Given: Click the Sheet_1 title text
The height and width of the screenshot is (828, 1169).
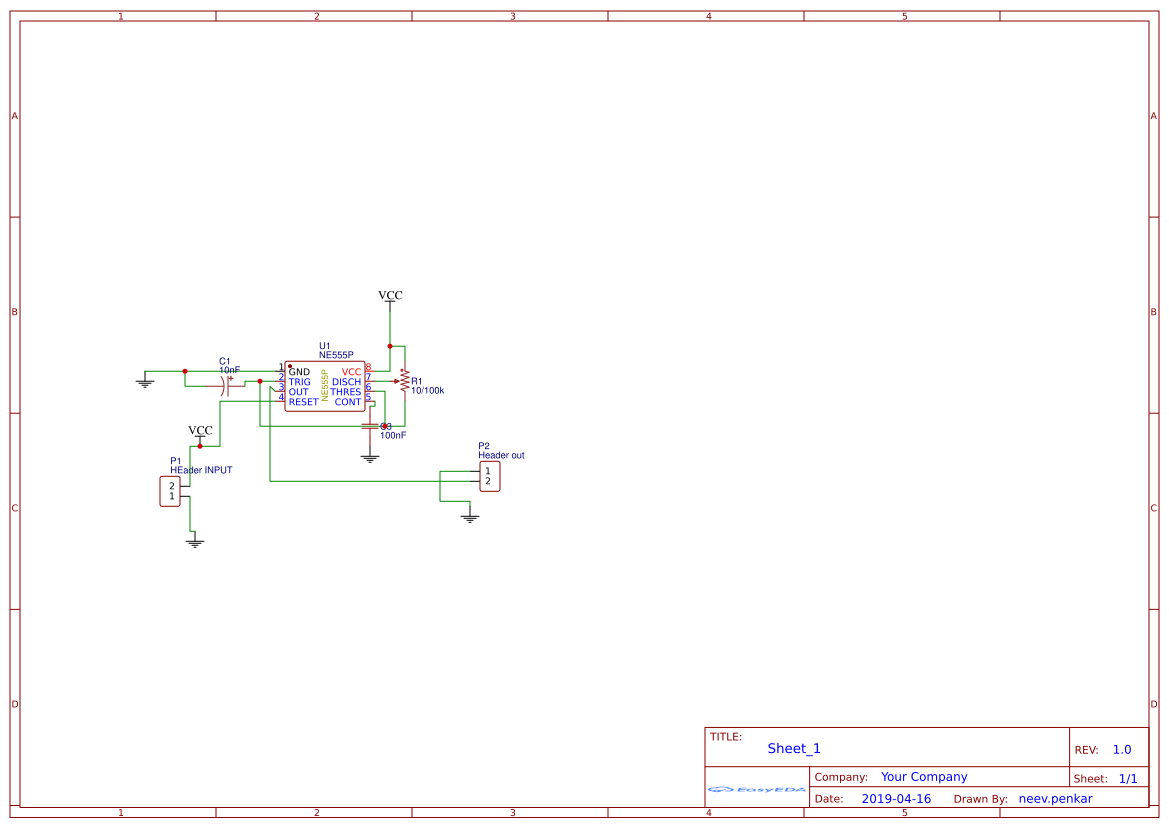Looking at the screenshot, I should point(791,748).
